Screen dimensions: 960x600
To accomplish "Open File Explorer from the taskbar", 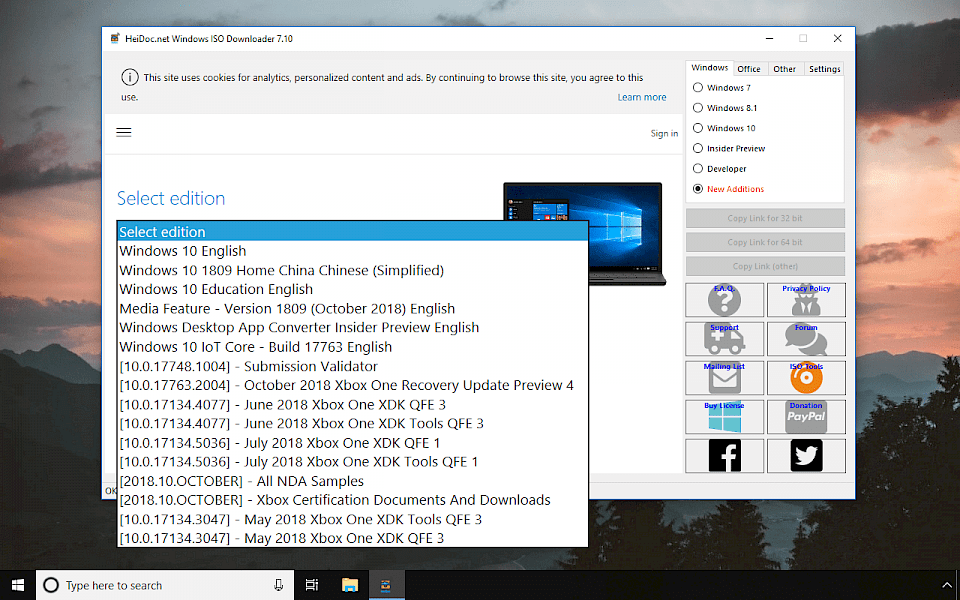I will [x=350, y=585].
